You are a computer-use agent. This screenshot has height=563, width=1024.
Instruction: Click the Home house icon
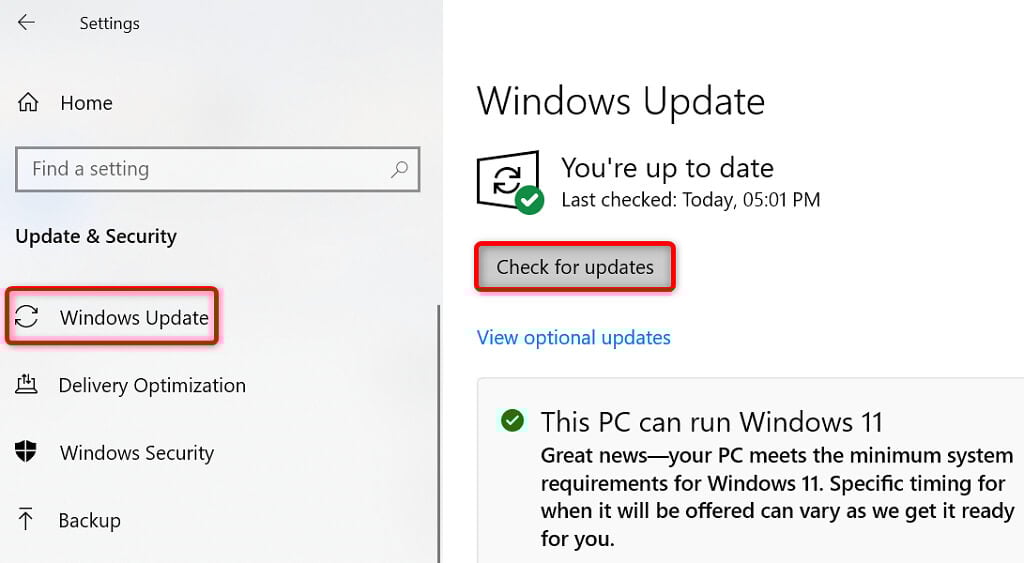pyautogui.click(x=28, y=103)
